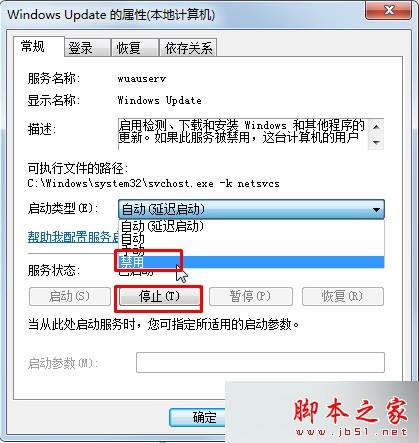Open the 依存关系 tab
This screenshot has height=443, width=419.
pos(188,47)
